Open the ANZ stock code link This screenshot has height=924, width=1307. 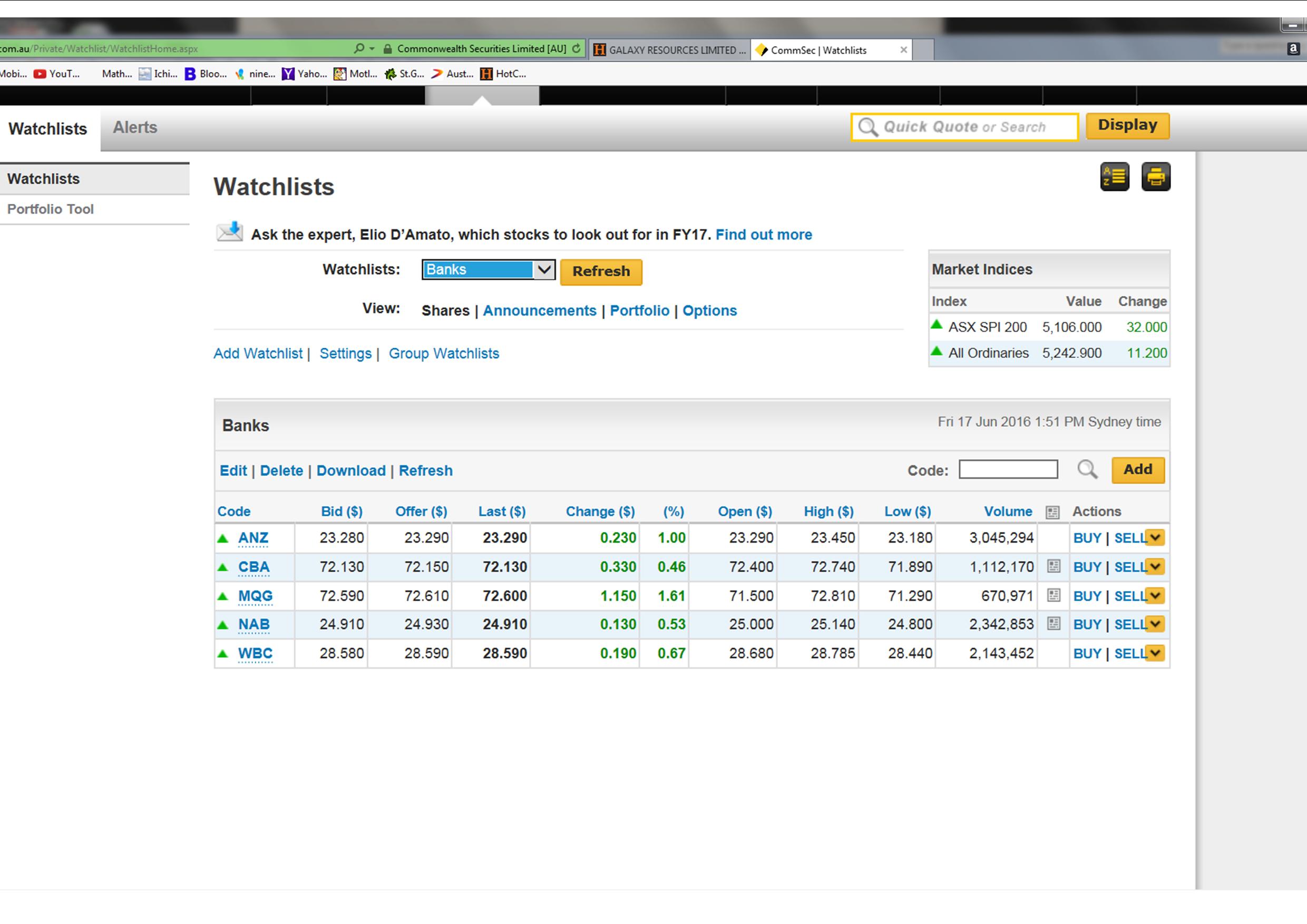(253, 538)
